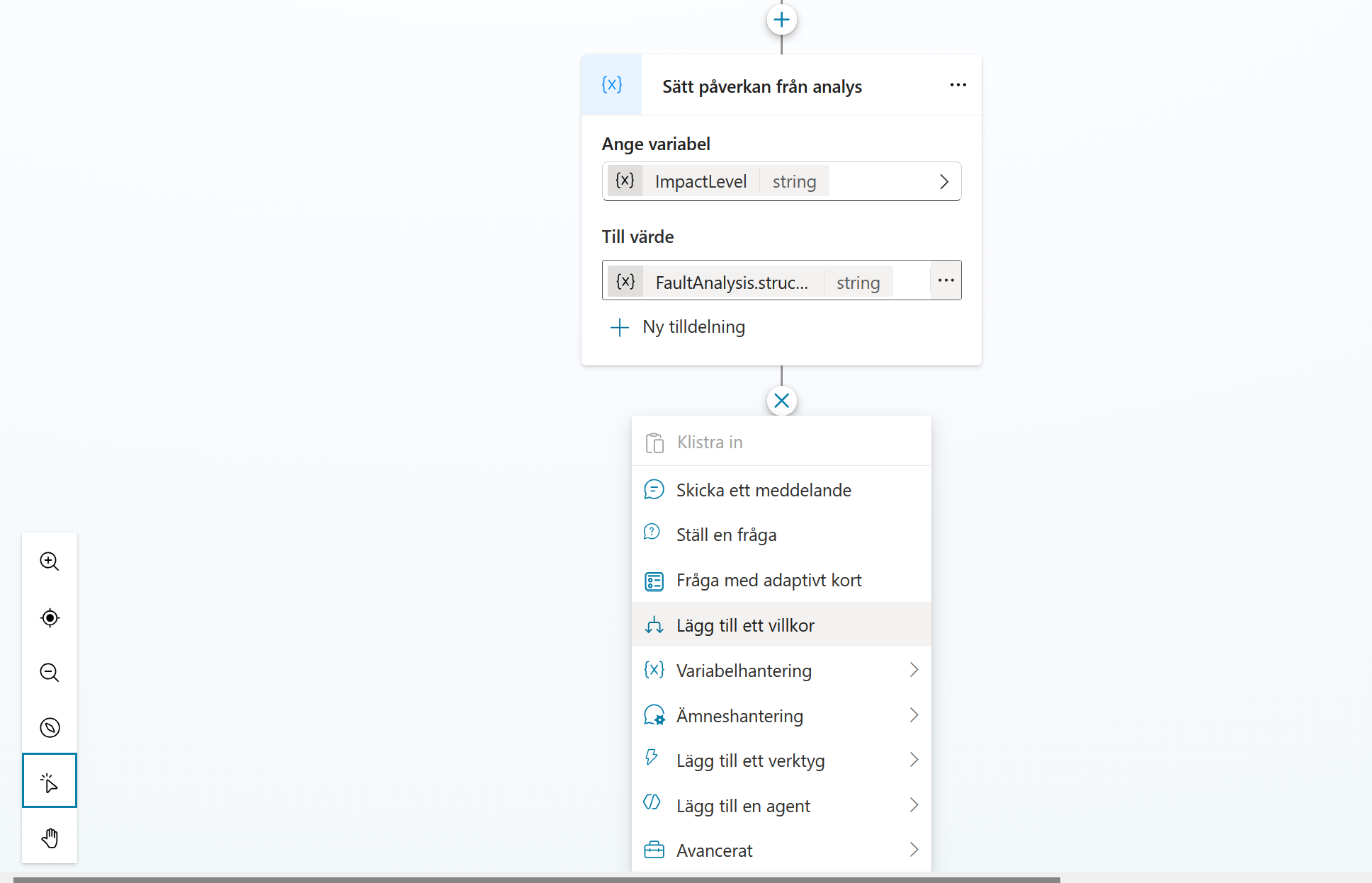This screenshot has width=1372, height=883.
Task: Choose Lägg till ett villkor
Action: 781,625
